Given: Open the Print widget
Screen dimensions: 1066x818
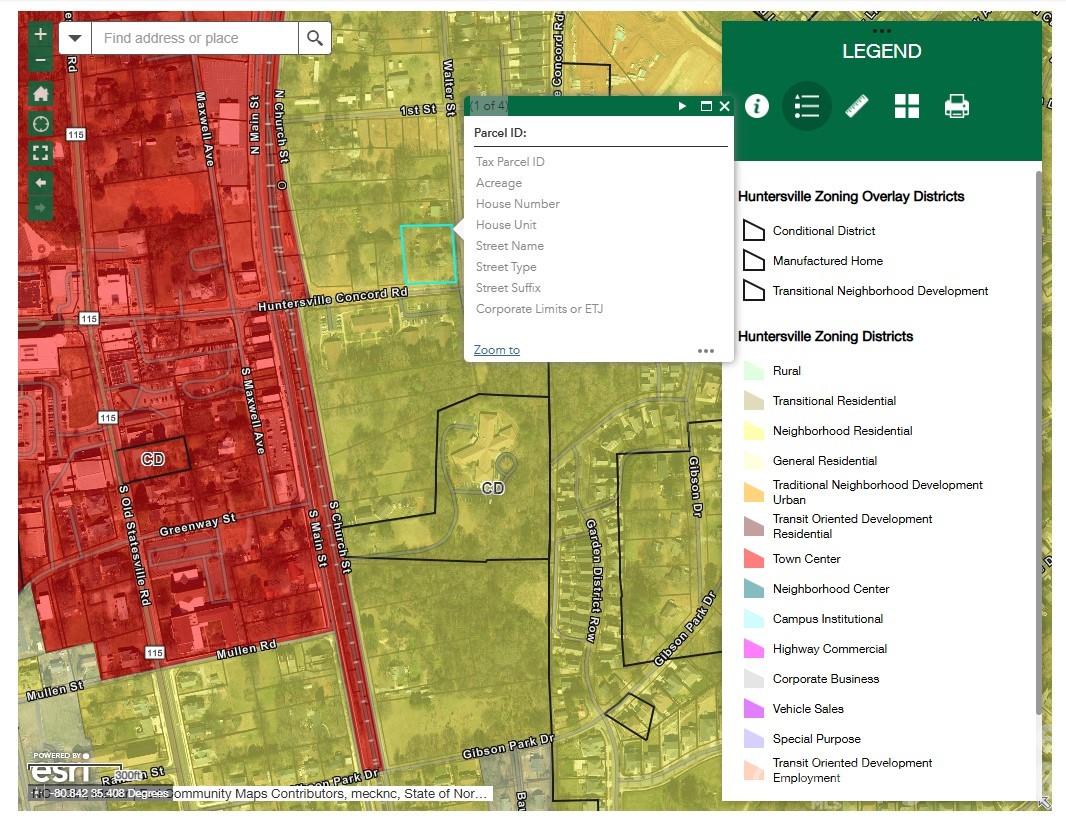Looking at the screenshot, I should tap(957, 106).
